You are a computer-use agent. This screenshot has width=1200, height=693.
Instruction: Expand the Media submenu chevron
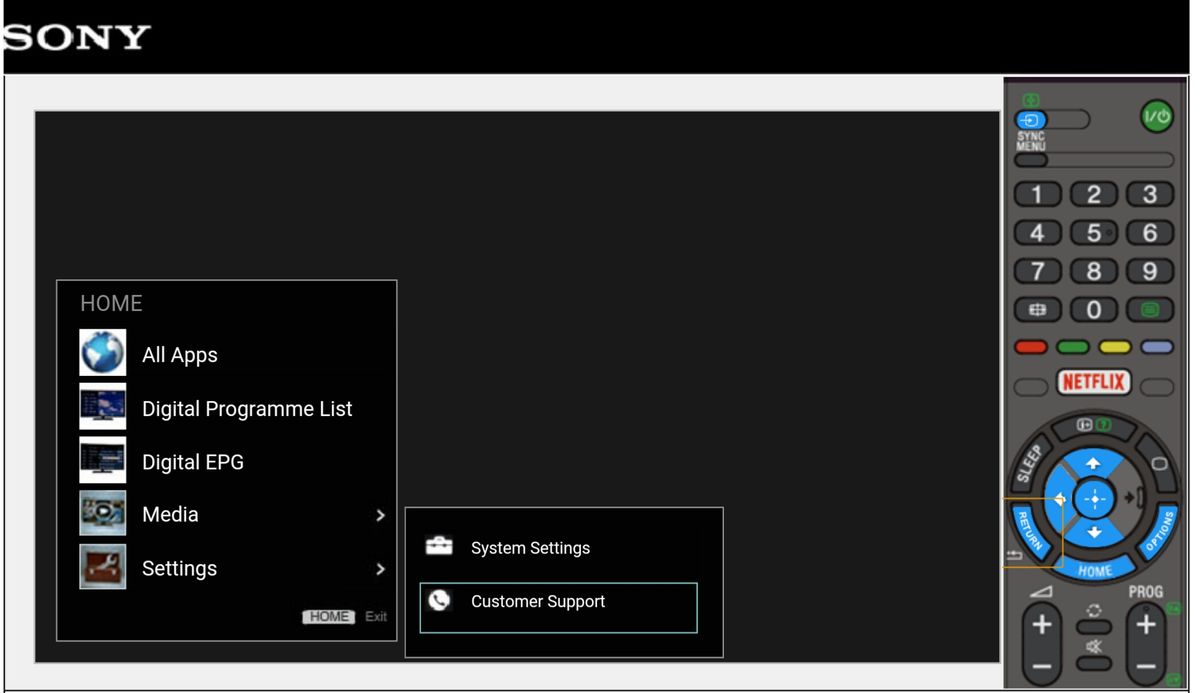click(x=380, y=516)
